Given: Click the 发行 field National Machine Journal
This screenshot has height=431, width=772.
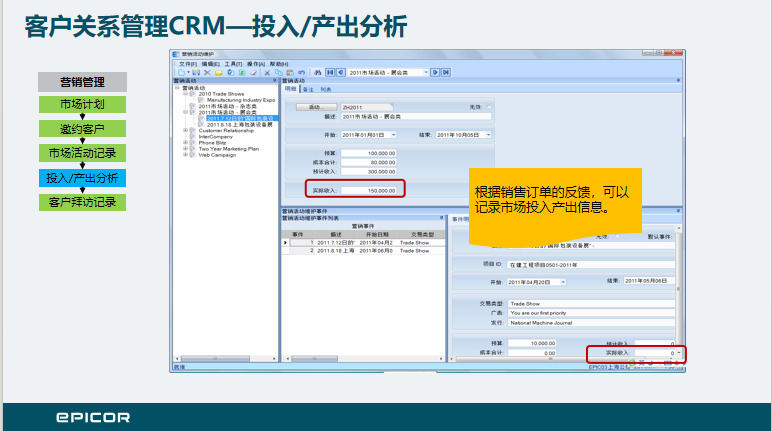Looking at the screenshot, I should pos(591,323).
